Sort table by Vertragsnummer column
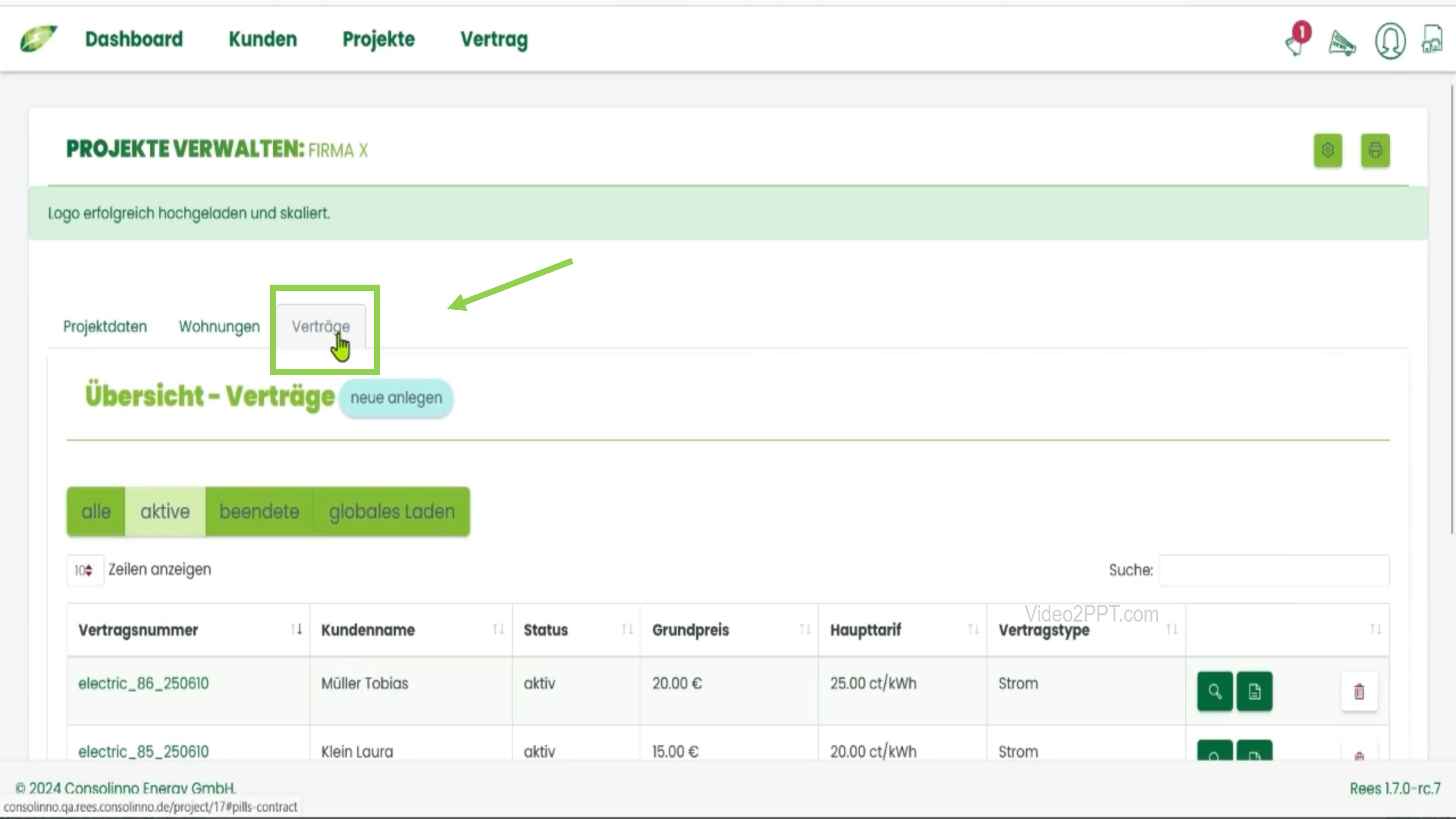This screenshot has height=819, width=1456. coord(138,630)
